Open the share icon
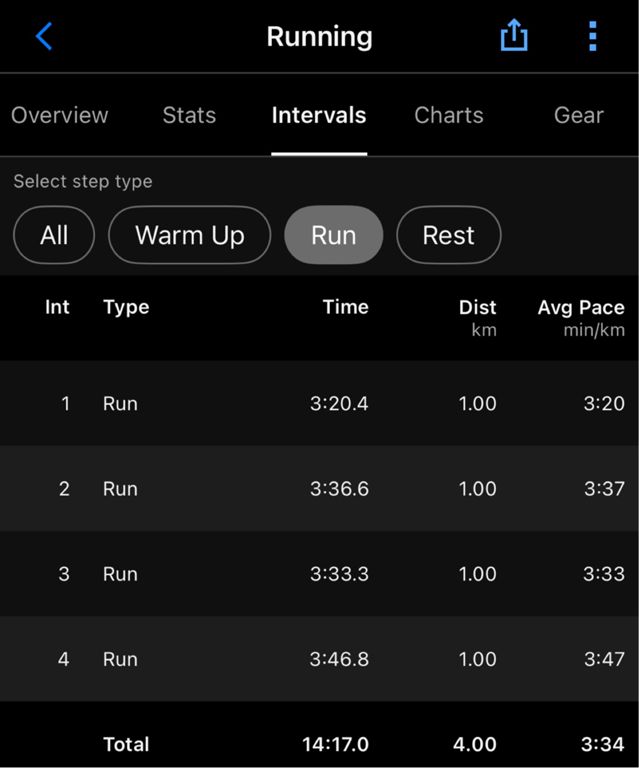The height and width of the screenshot is (768, 639). point(514,35)
